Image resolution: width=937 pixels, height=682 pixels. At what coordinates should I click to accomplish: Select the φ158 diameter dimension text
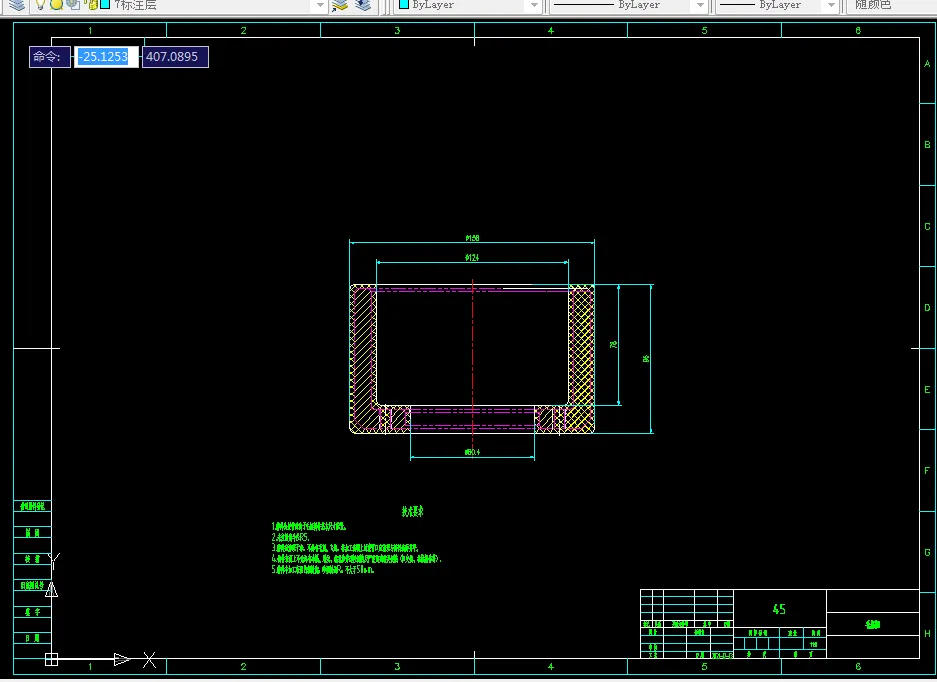point(472,238)
